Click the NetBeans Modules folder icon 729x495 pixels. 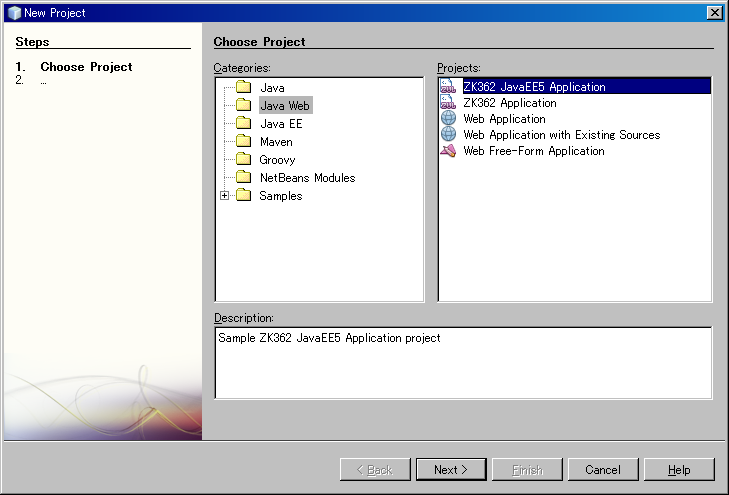244,177
